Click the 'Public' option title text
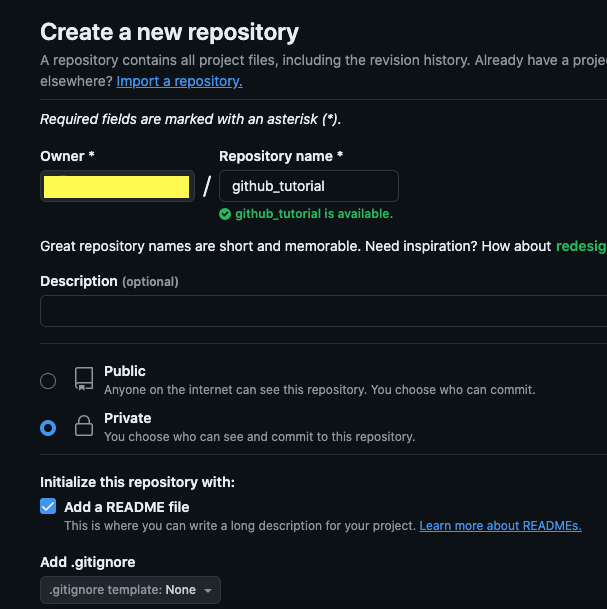 125,371
